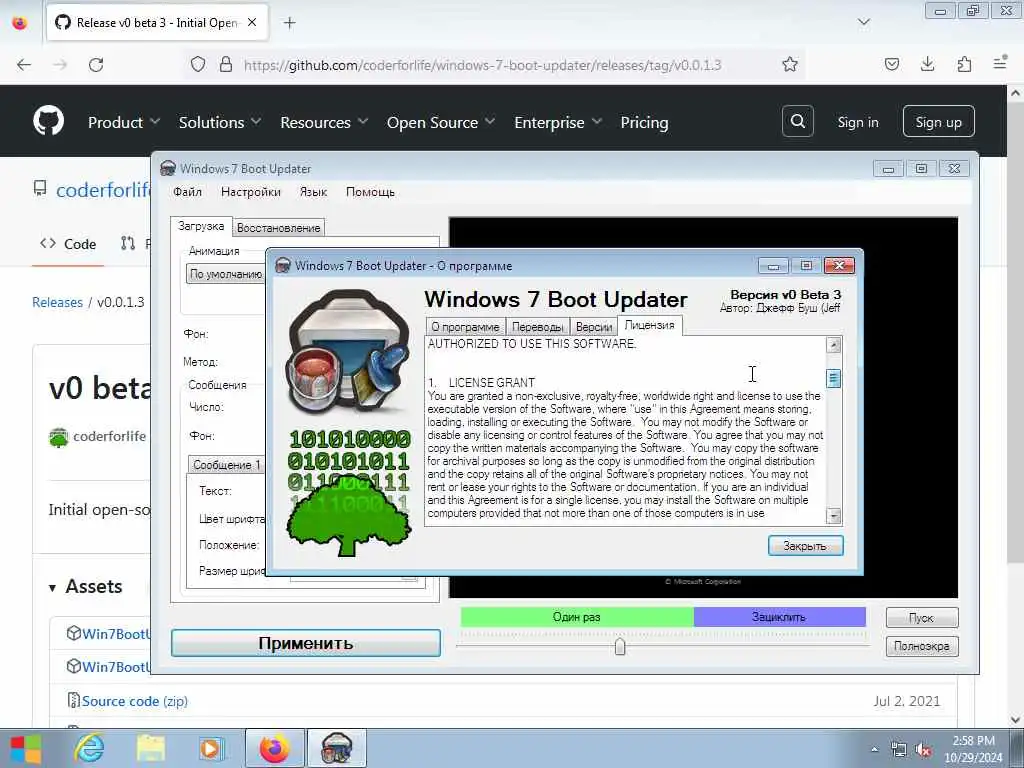Switch to Переводы tab
Image resolution: width=1024 pixels, height=768 pixels.
(x=537, y=327)
